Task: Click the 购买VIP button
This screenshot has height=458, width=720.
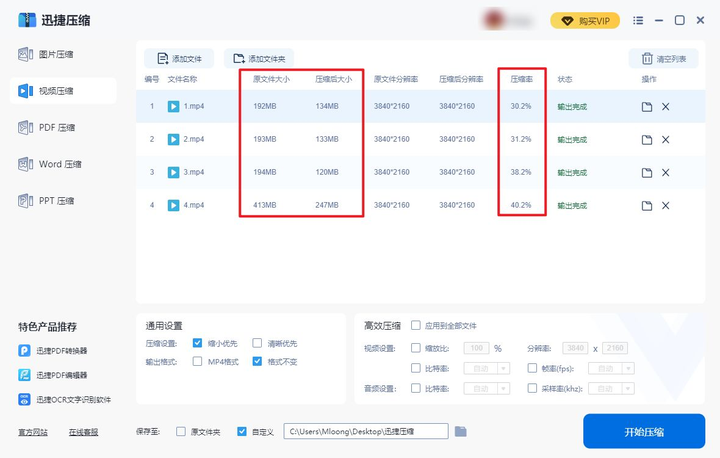Action: click(585, 21)
